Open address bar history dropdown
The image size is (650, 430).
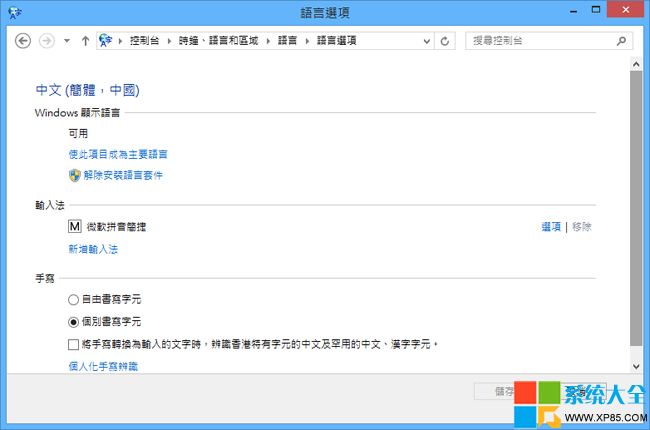point(427,41)
